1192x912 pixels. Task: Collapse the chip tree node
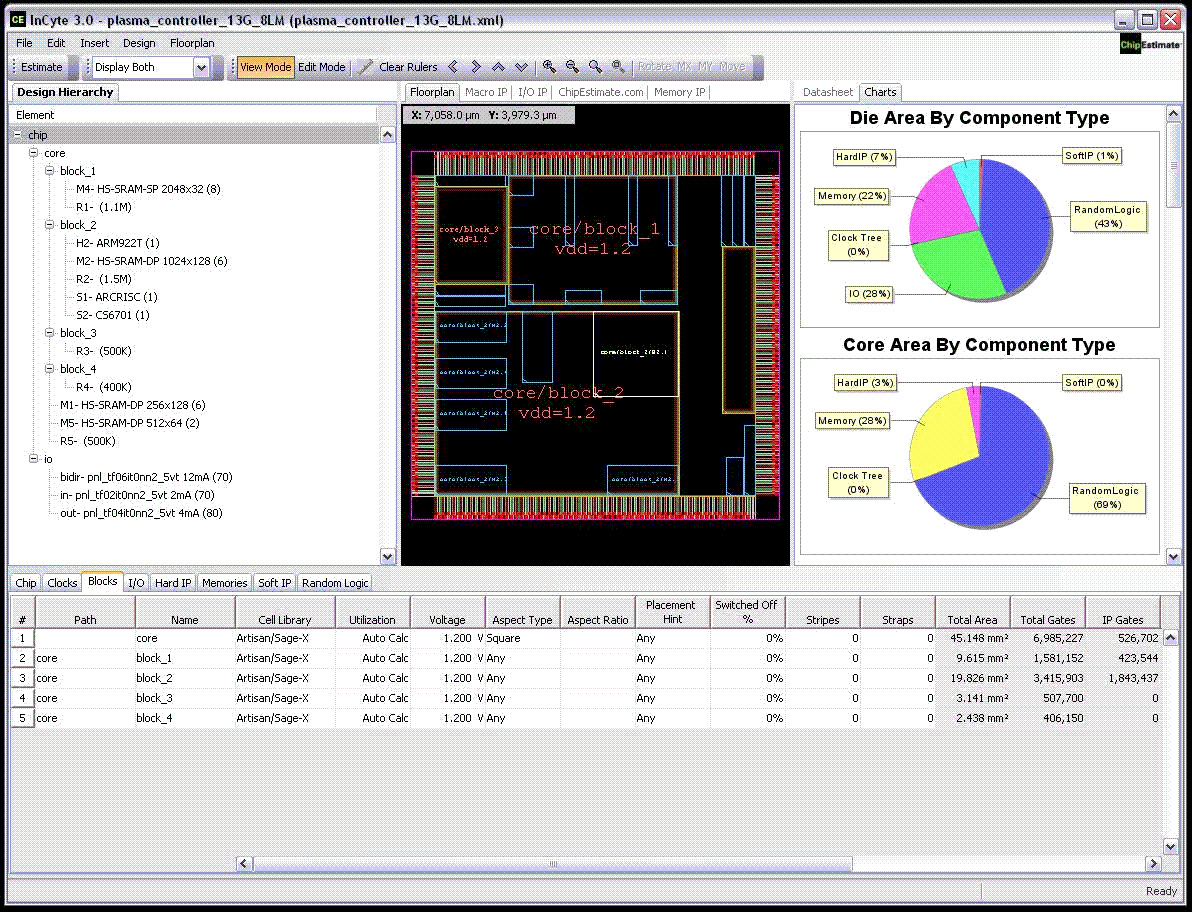pos(17,135)
